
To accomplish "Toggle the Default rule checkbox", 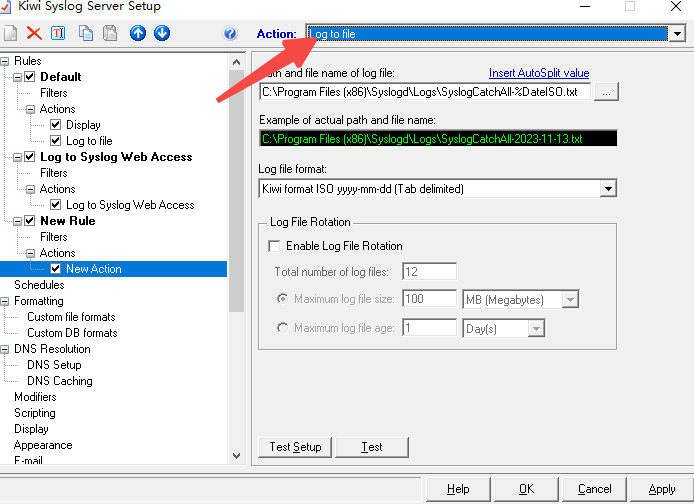I will click(x=30, y=77).
